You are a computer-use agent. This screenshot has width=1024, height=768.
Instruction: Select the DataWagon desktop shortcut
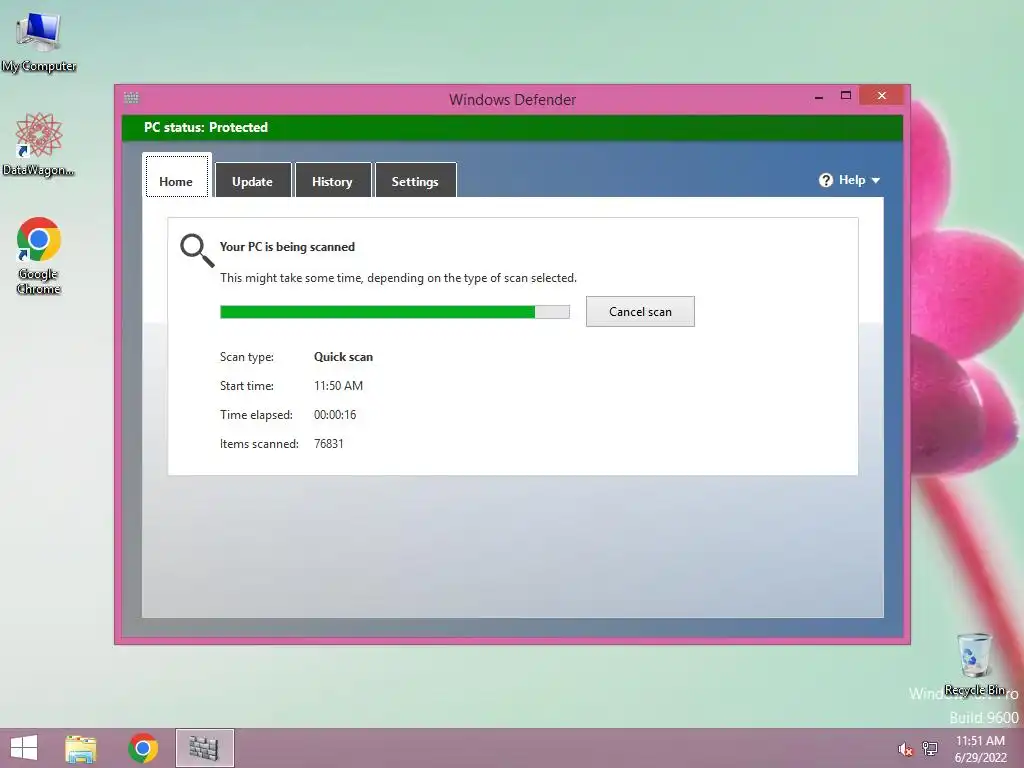coord(39,144)
